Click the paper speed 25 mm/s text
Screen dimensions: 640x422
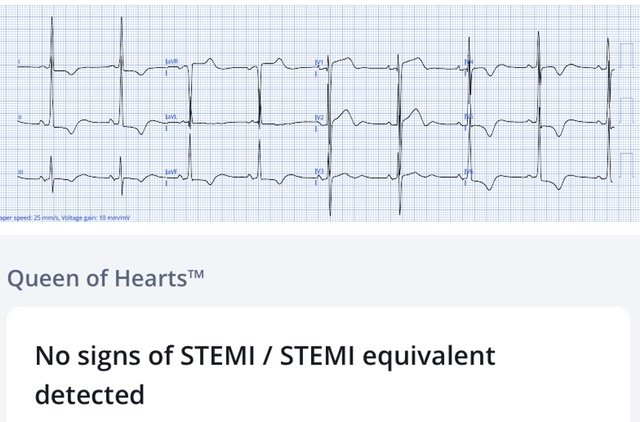pyautogui.click(x=30, y=216)
